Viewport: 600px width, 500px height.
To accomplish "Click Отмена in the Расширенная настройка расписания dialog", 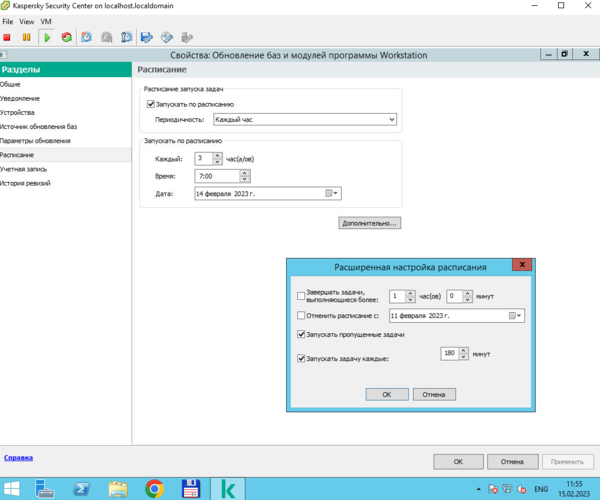I will tap(434, 394).
